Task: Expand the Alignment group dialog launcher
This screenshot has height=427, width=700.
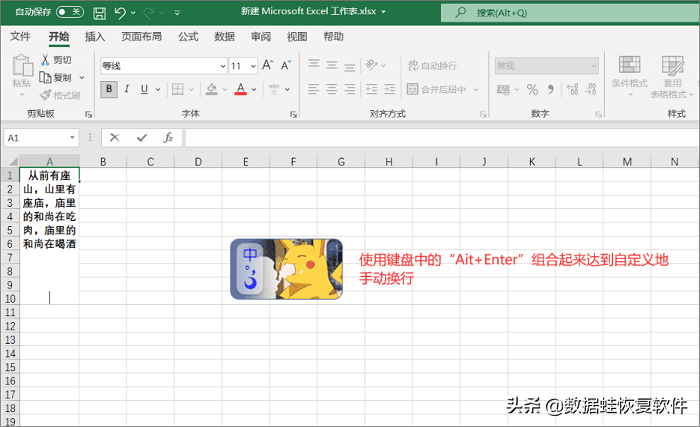Action: coord(483,115)
